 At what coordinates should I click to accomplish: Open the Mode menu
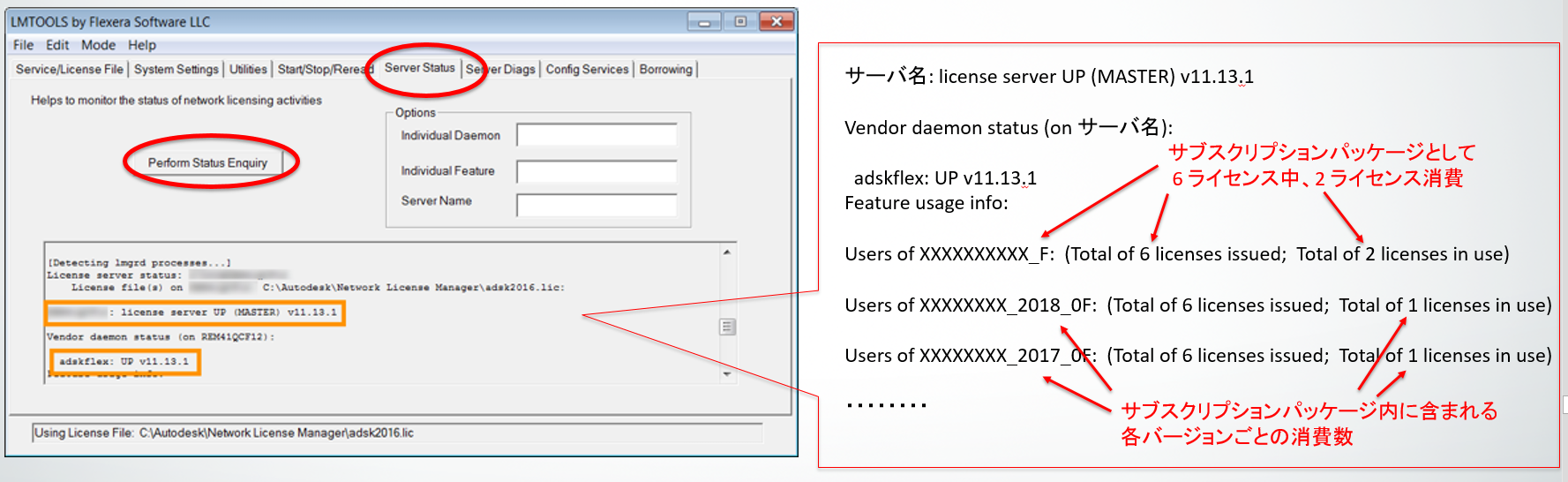[98, 45]
